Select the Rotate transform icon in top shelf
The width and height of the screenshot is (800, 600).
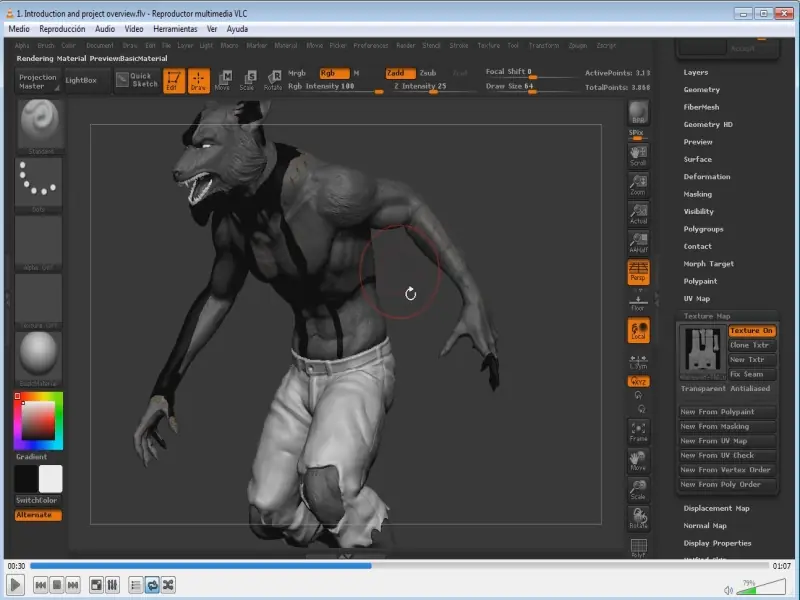coord(273,81)
